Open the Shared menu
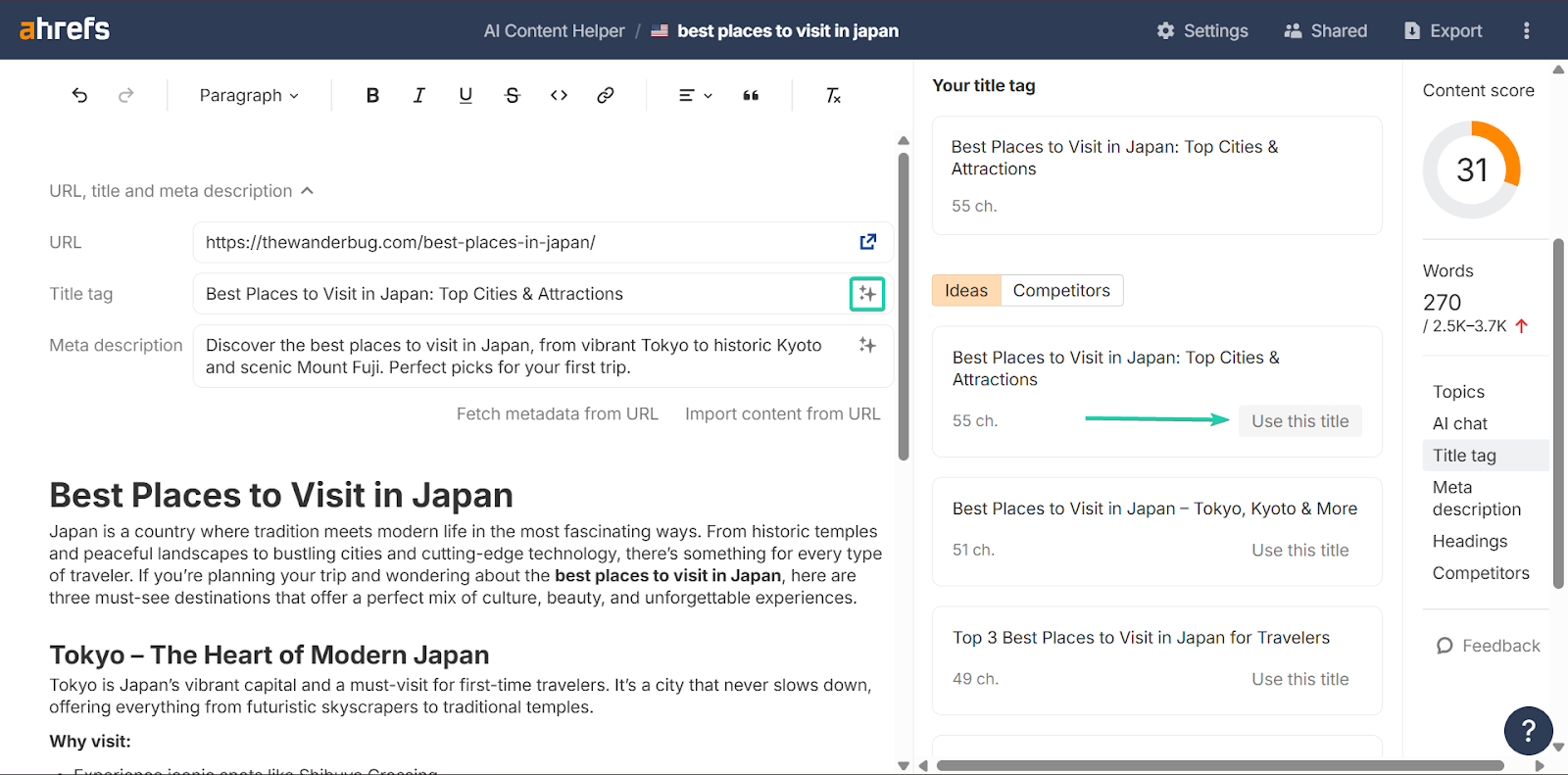This screenshot has height=775, width=1568. coord(1325,30)
